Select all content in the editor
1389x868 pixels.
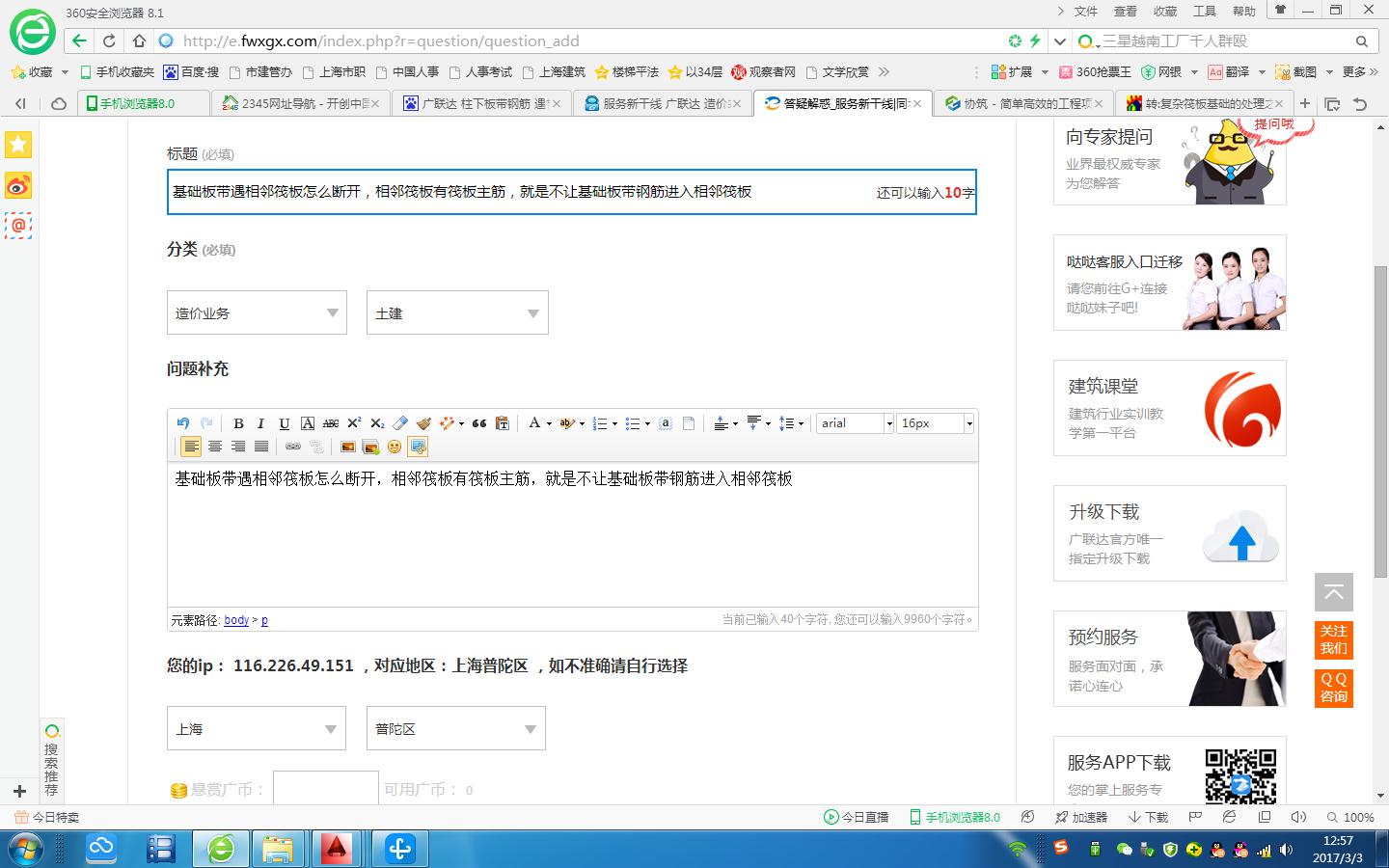tap(666, 423)
